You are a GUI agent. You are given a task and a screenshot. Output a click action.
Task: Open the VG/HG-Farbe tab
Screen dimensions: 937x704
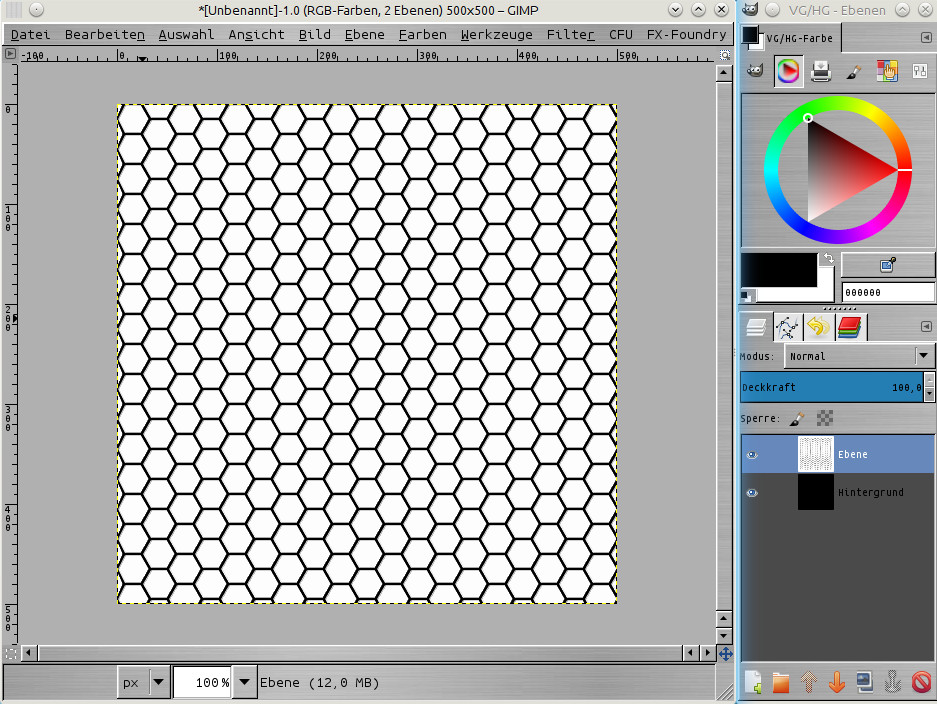(790, 38)
